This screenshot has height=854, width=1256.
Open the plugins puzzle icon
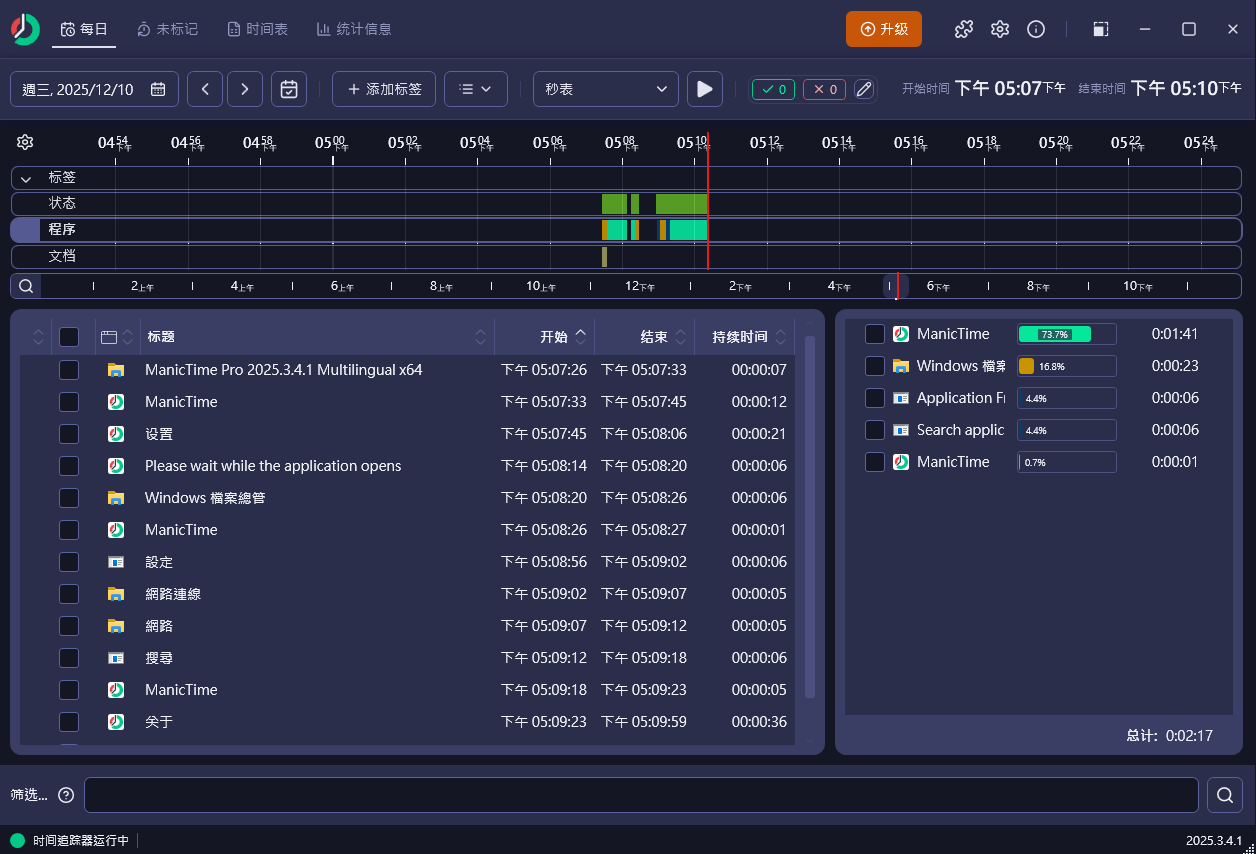[964, 29]
